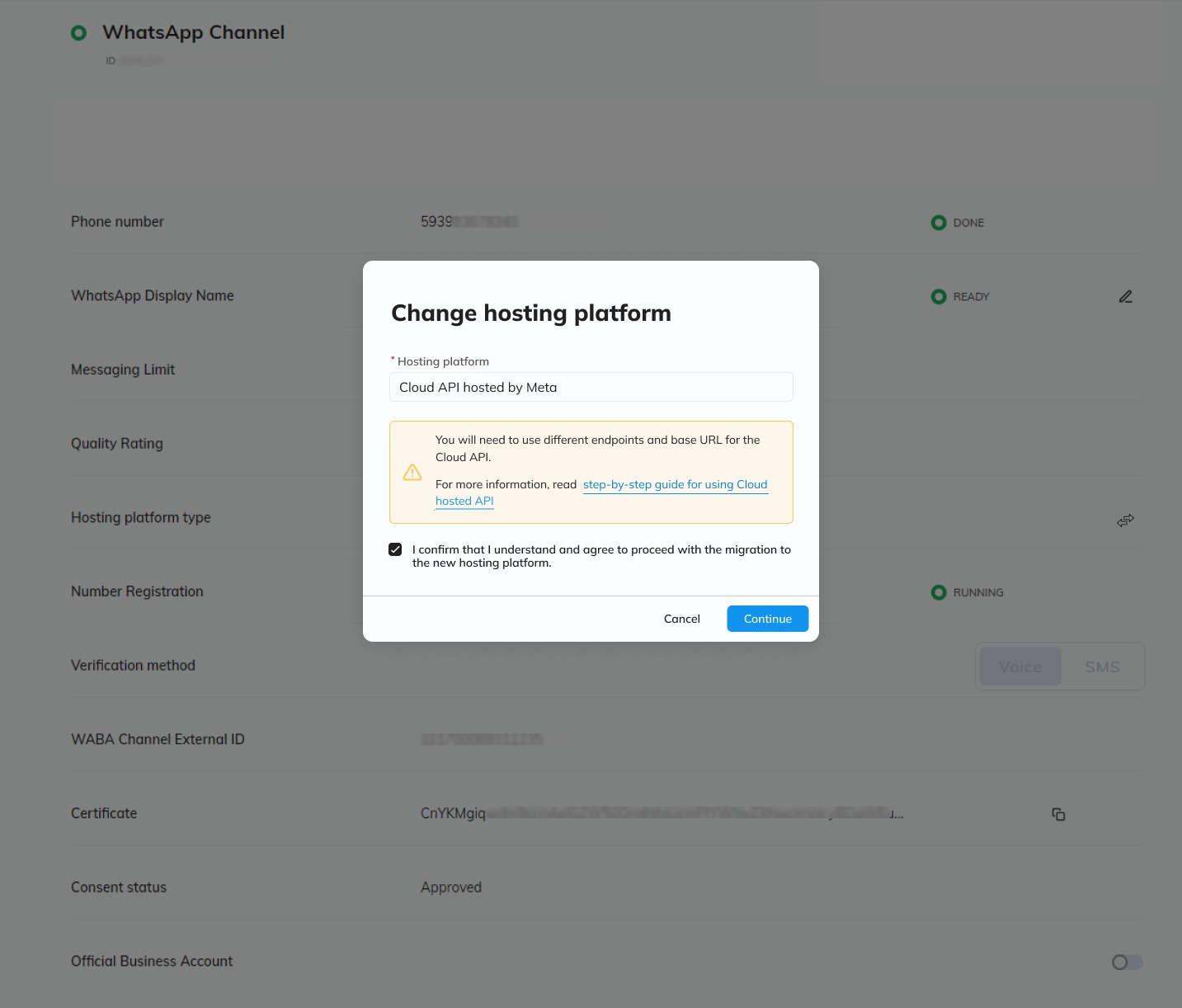Click the Continue button
Image resolution: width=1182 pixels, height=1008 pixels.
click(x=767, y=619)
